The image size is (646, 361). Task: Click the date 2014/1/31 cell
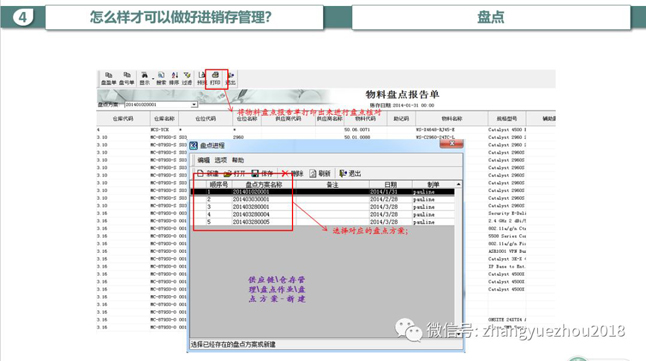pyautogui.click(x=384, y=192)
